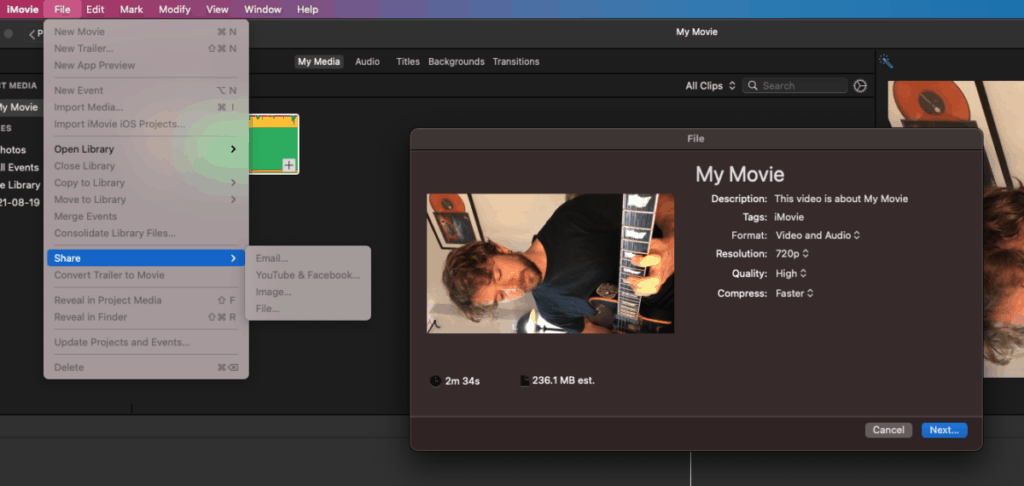Click into the clip Search field
Image resolution: width=1024 pixels, height=486 pixels.
pos(795,86)
